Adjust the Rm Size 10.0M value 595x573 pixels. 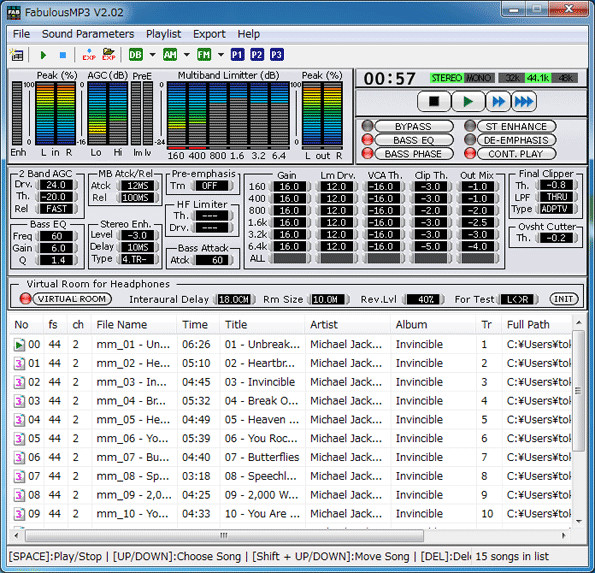point(328,299)
